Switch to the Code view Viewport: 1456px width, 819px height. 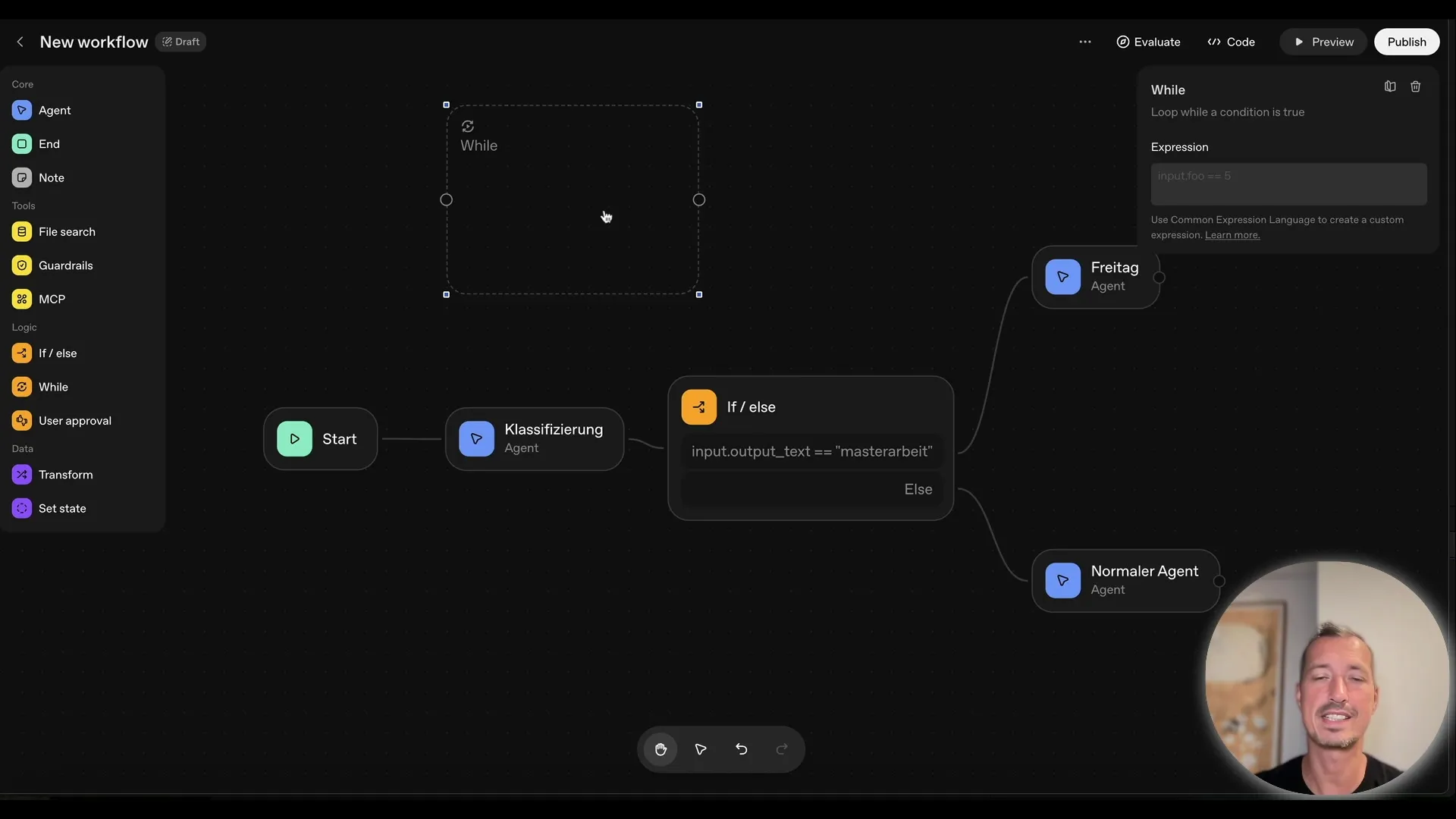click(x=1230, y=42)
